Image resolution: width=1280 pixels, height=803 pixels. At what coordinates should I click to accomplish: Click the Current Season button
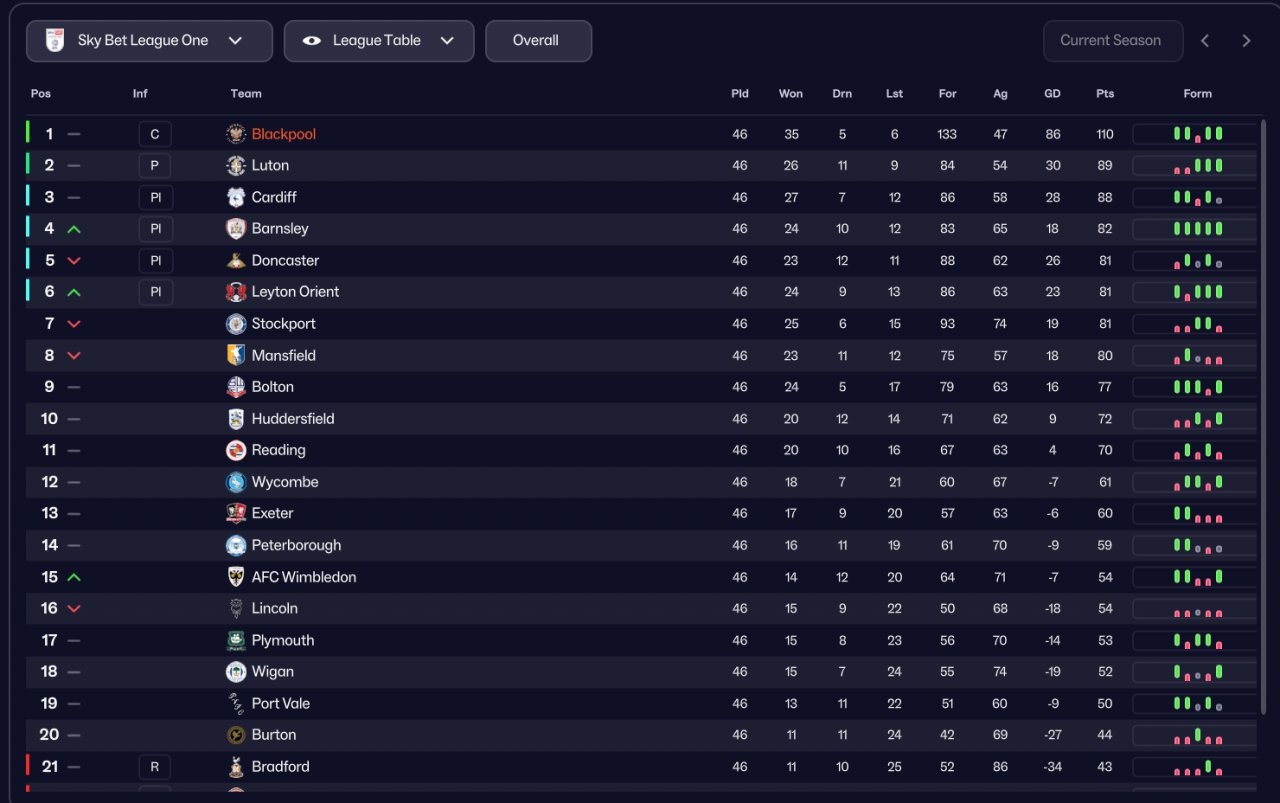click(1112, 41)
